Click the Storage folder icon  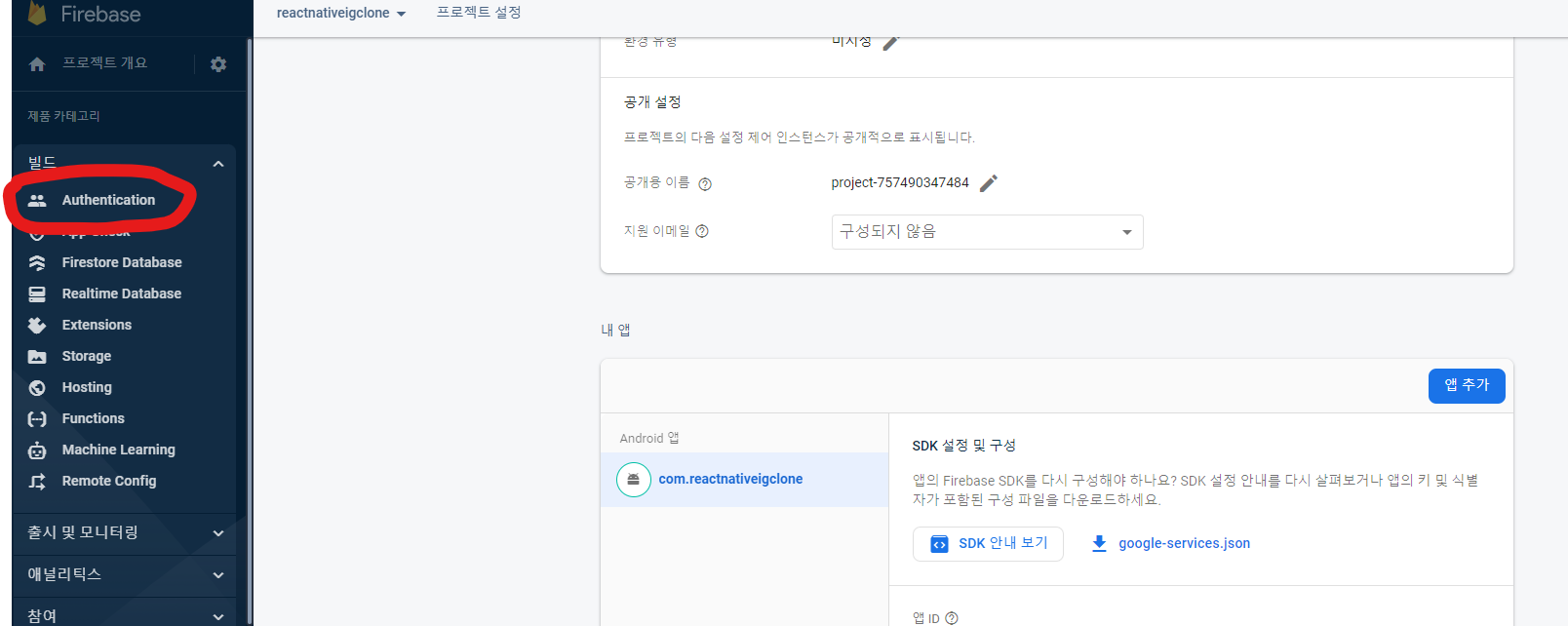coord(37,356)
